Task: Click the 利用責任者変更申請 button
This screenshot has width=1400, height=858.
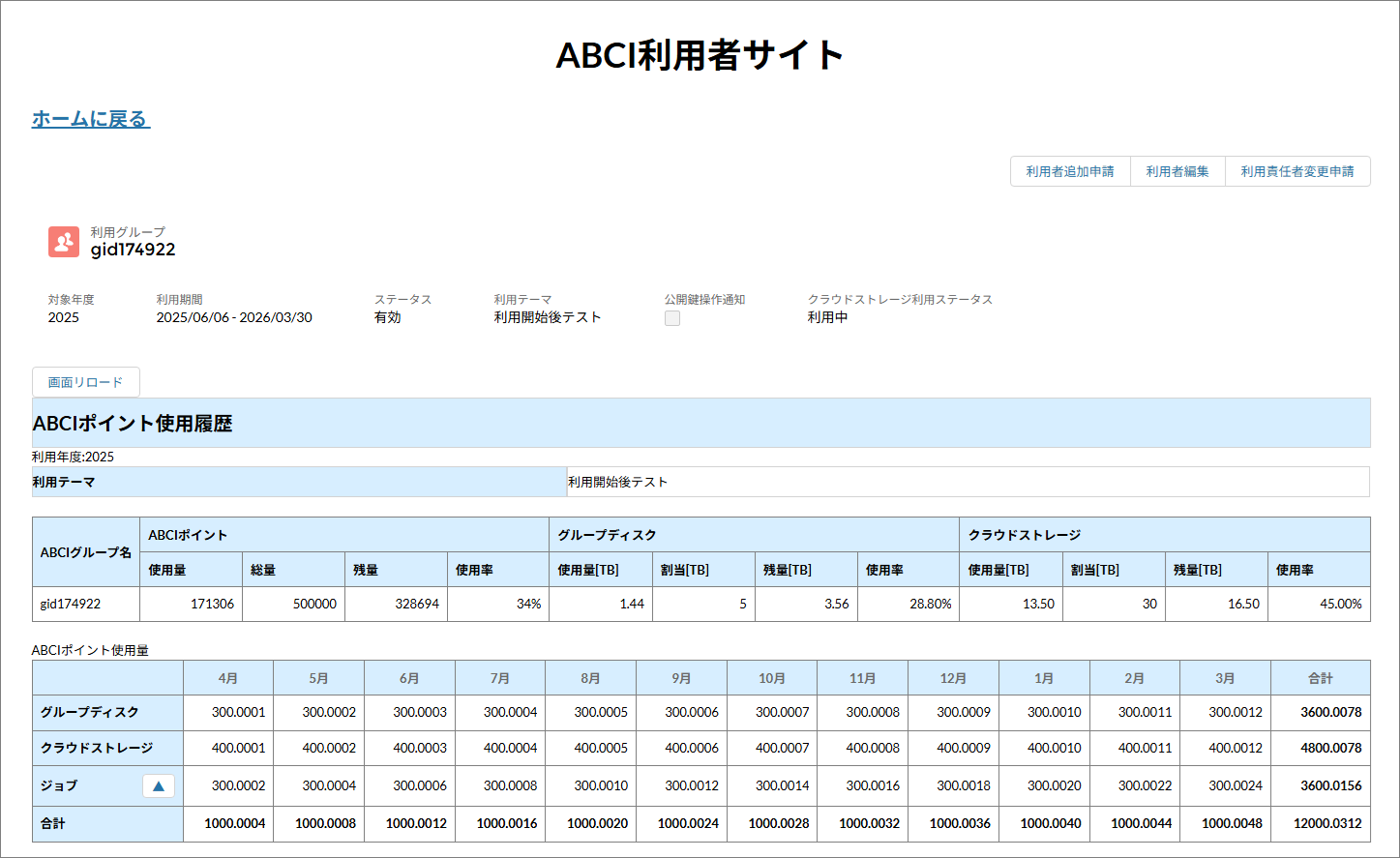Action: point(1296,171)
